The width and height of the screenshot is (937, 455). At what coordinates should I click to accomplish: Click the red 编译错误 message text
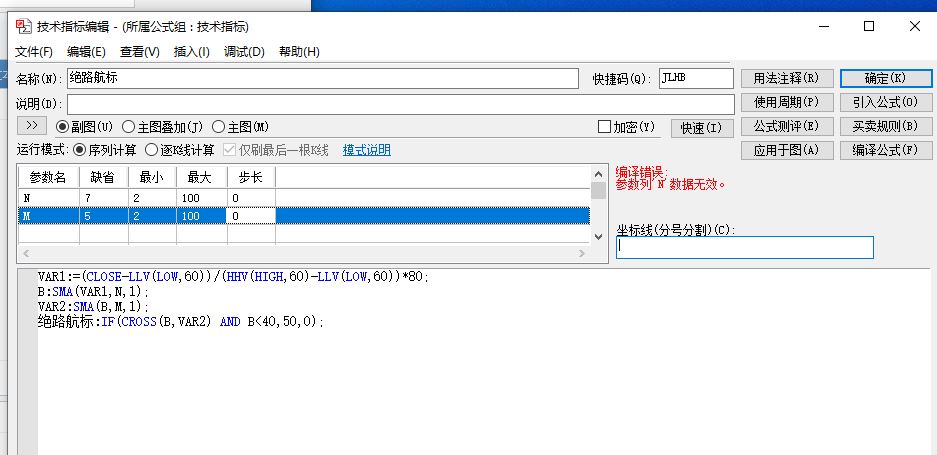[672, 178]
